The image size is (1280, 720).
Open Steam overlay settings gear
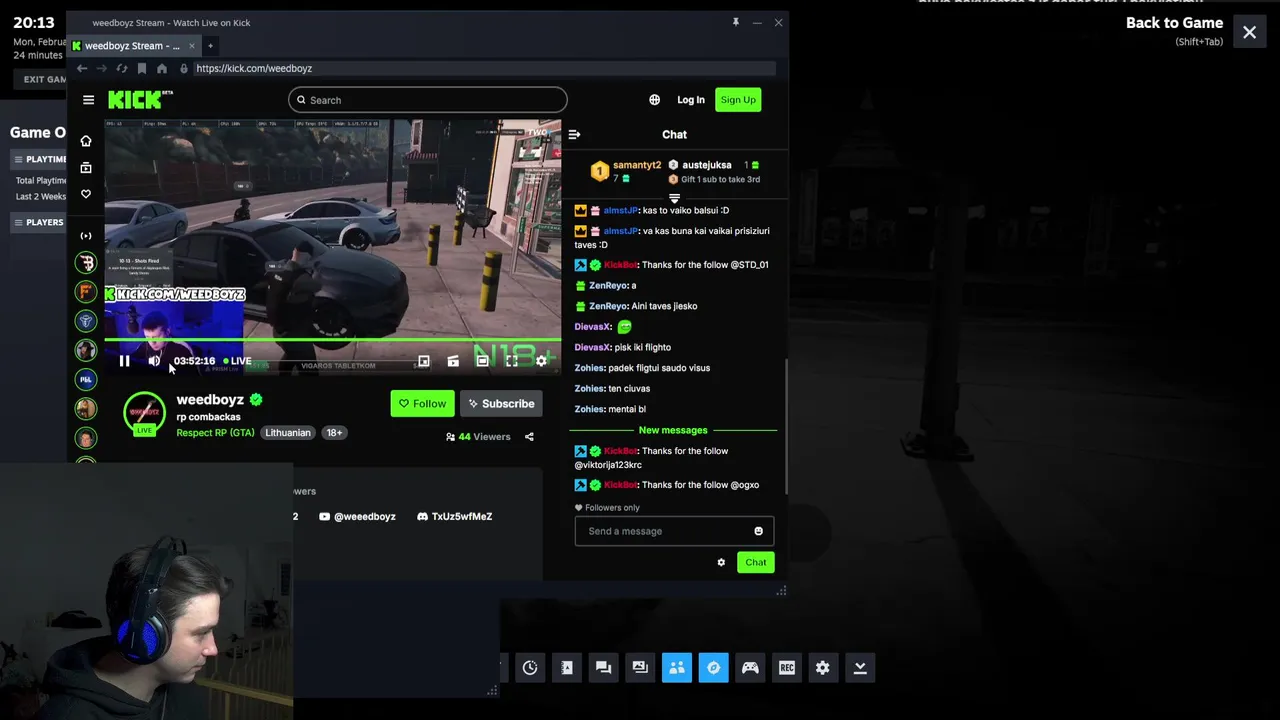coord(823,668)
